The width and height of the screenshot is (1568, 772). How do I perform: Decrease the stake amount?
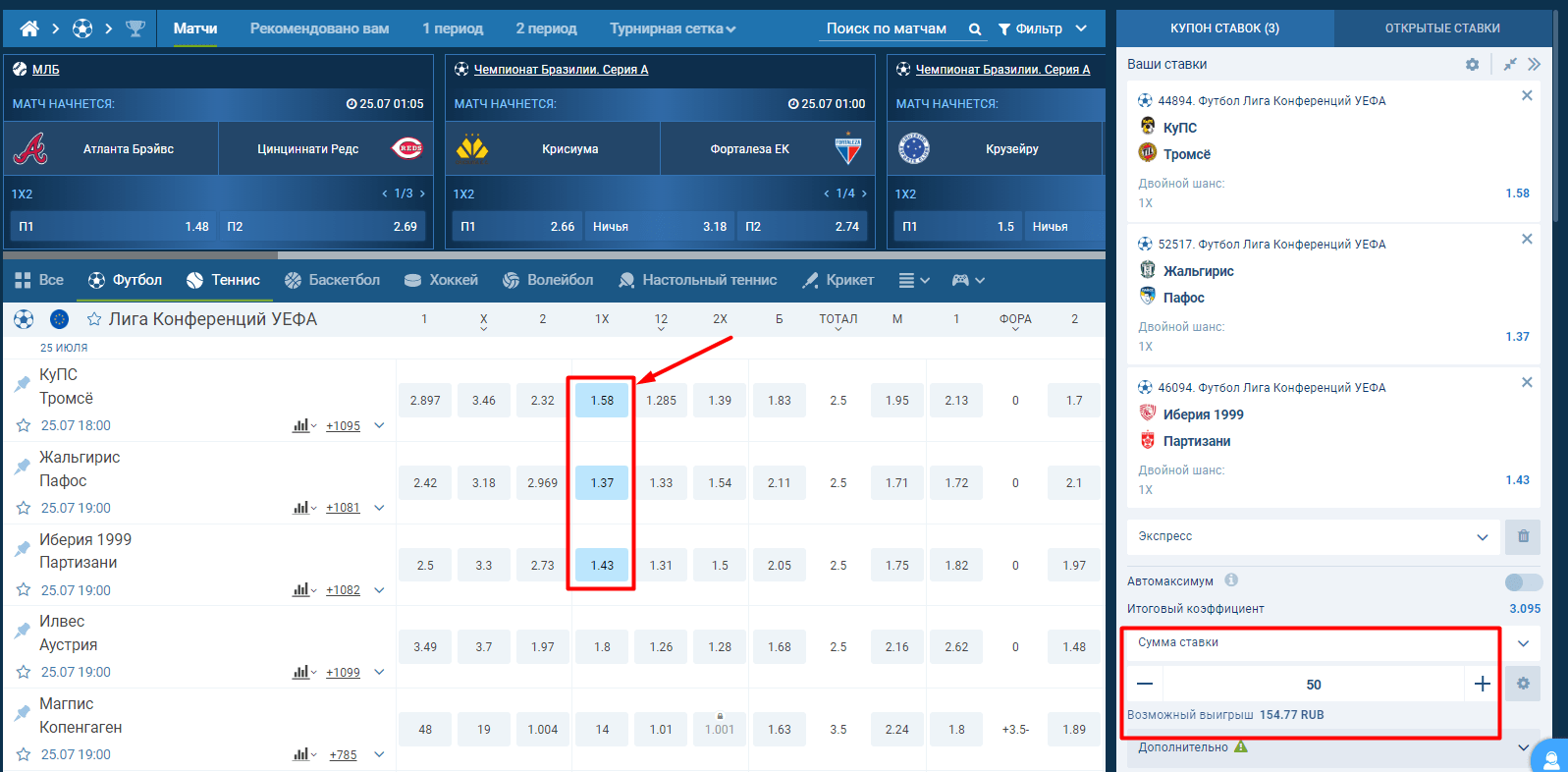pyautogui.click(x=1145, y=684)
